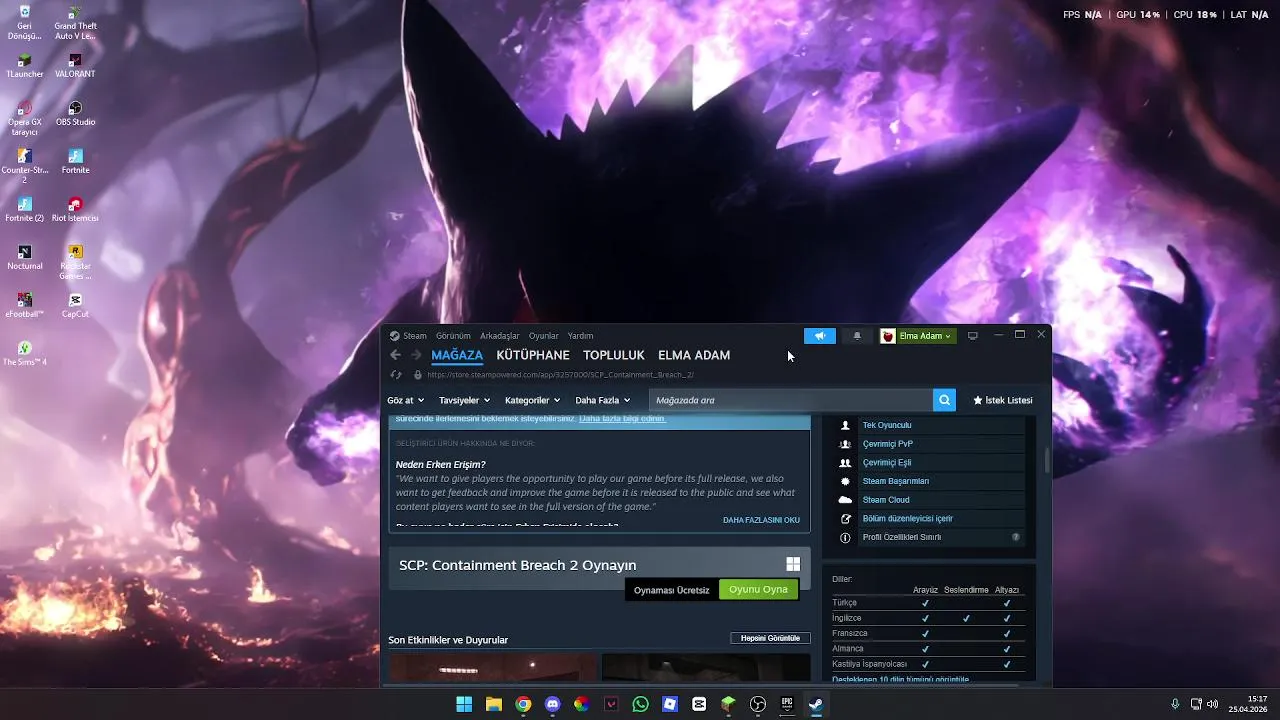Click the question mark beside Profil Özellikleri Sınırlı
The width and height of the screenshot is (1280, 720).
tap(1016, 537)
